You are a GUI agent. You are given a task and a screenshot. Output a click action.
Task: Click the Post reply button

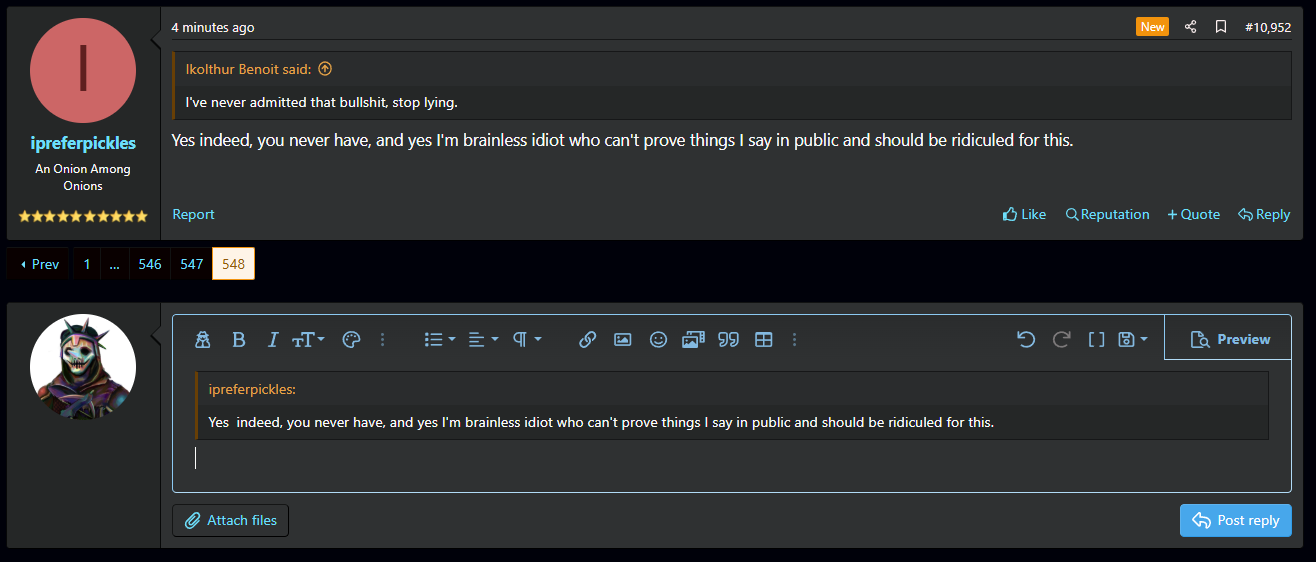[1235, 520]
